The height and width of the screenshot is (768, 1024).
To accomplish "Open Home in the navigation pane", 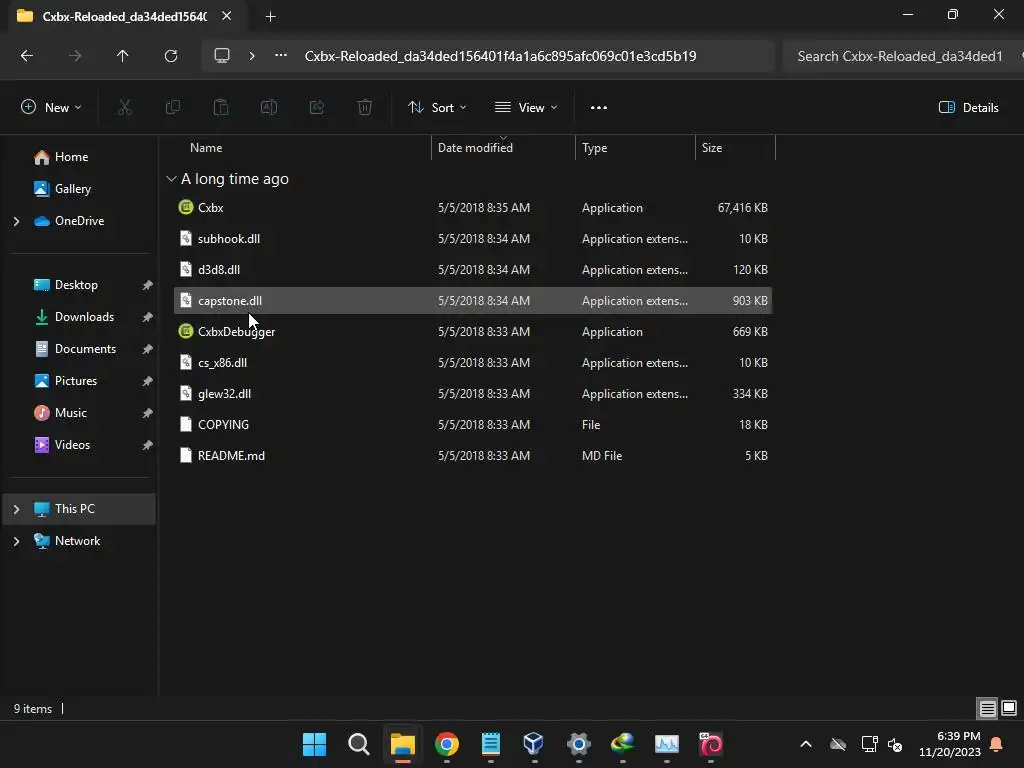I will 71,157.
